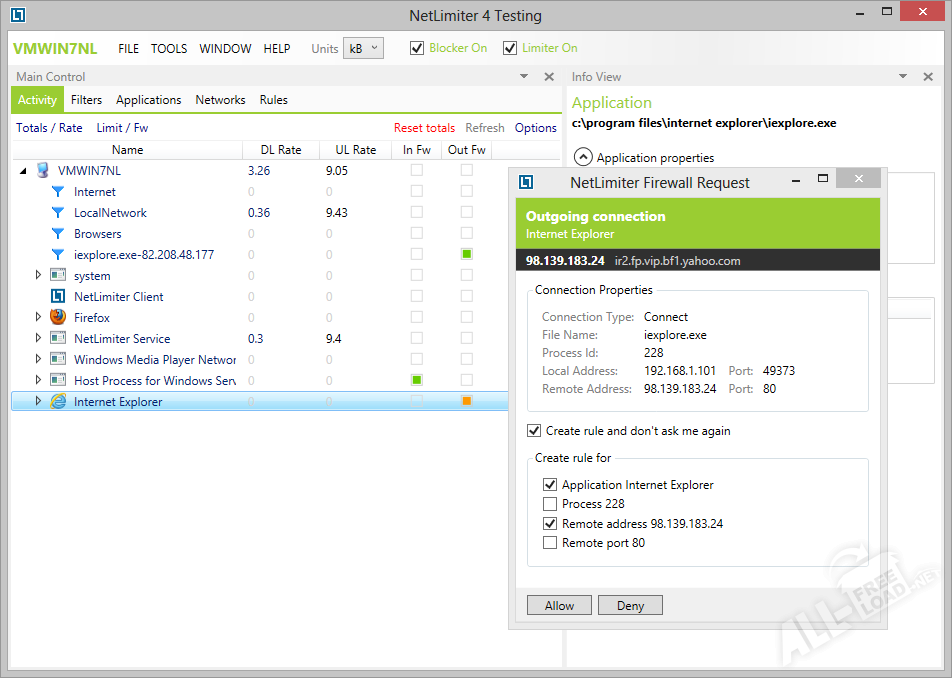Viewport: 952px width, 678px height.
Task: Toggle the Blocker On checkbox
Action: click(x=417, y=48)
